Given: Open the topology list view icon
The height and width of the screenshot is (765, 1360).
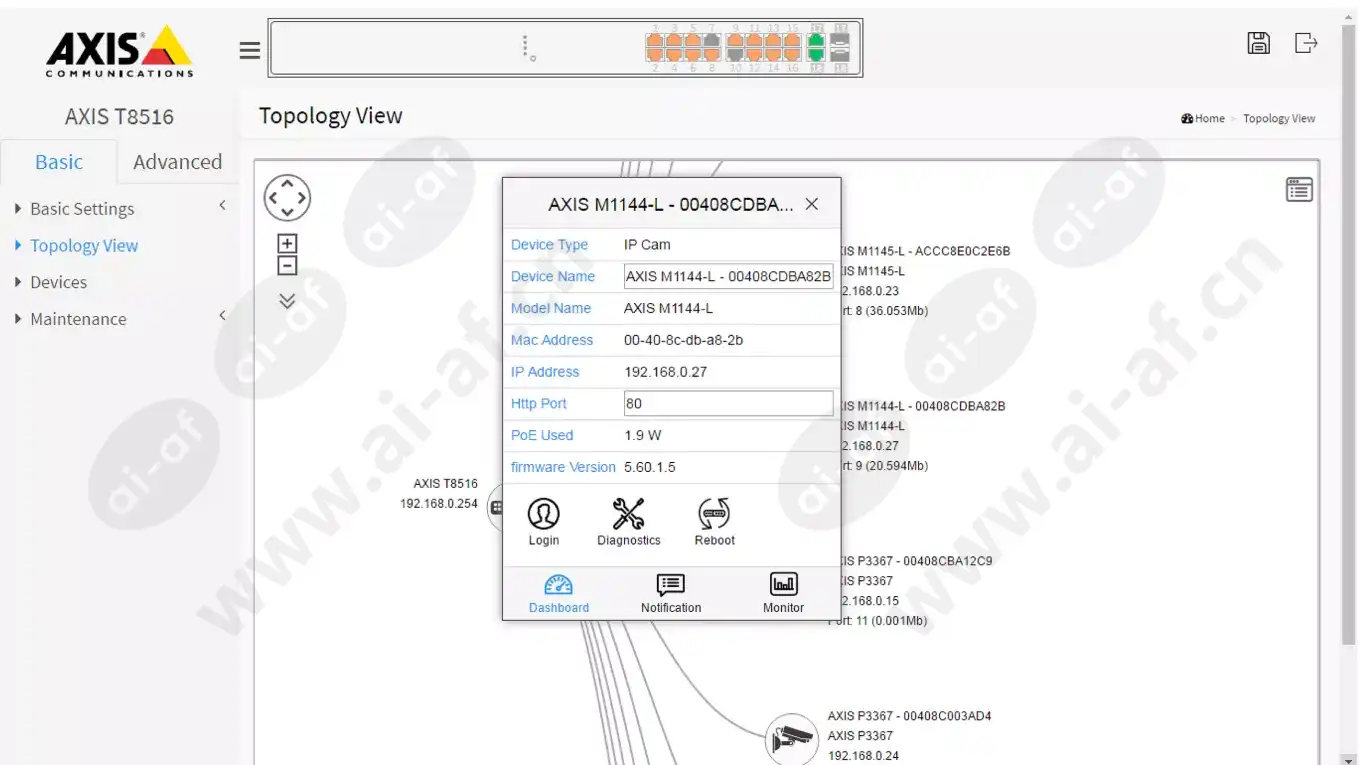Looking at the screenshot, I should coord(1299,189).
